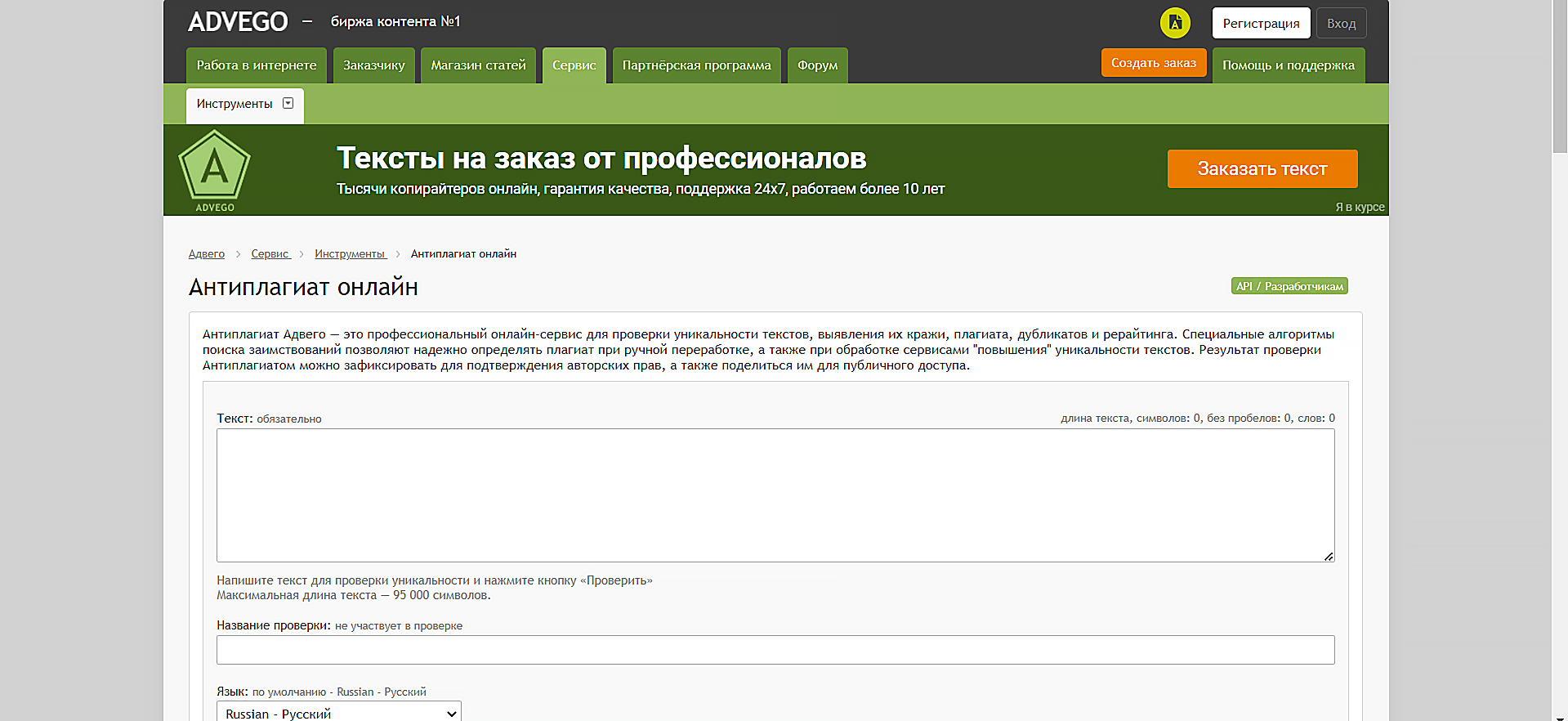Follow the Инструменты breadcrumb link

coord(351,253)
